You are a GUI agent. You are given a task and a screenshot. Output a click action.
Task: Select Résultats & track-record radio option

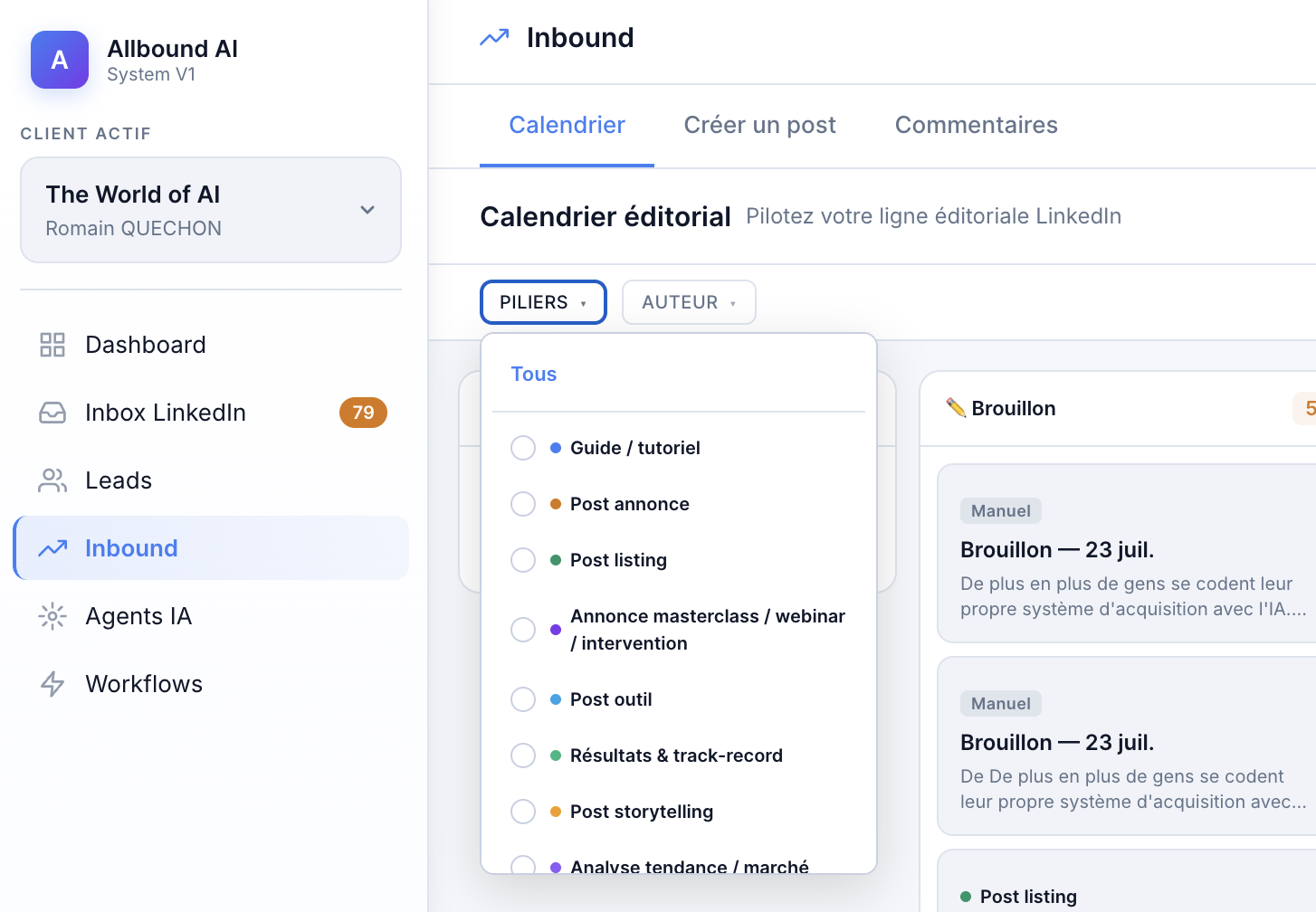pyautogui.click(x=523, y=755)
